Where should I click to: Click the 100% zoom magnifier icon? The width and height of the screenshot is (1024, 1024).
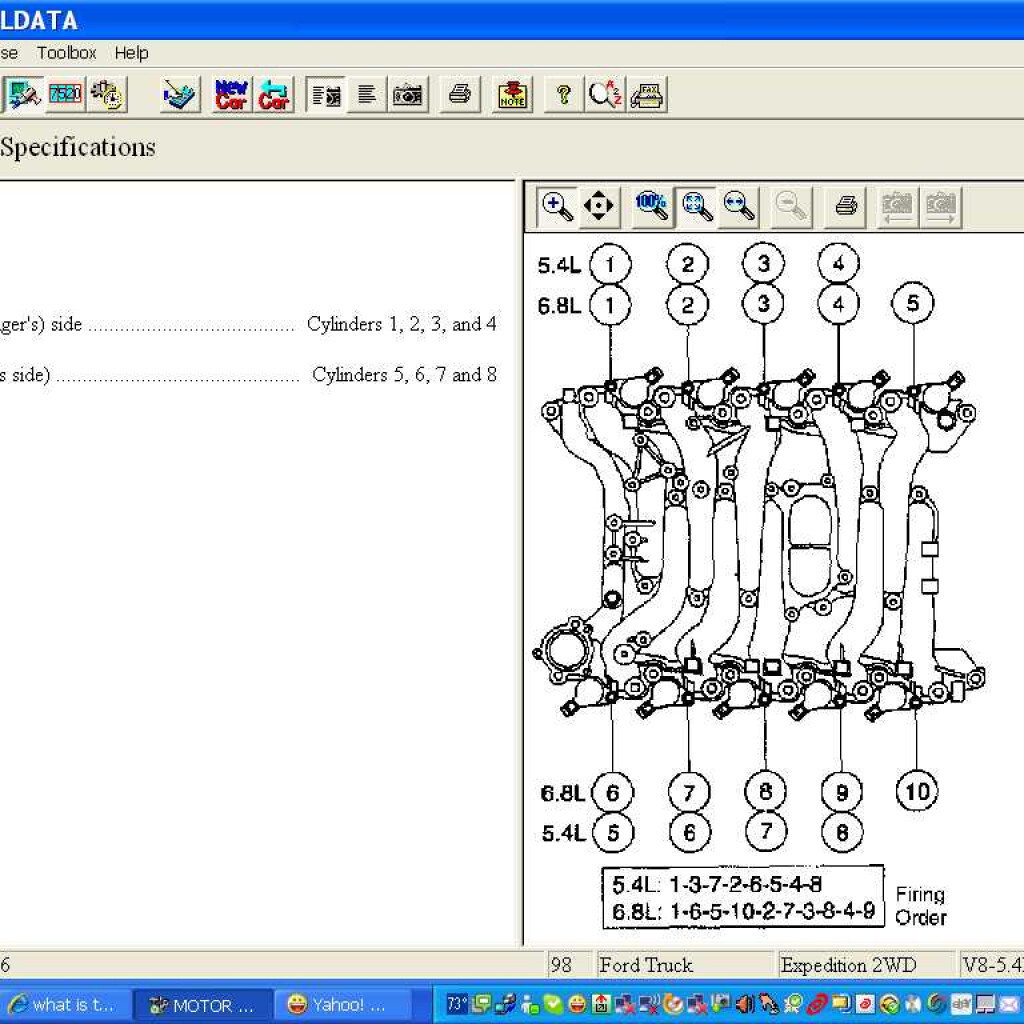(651, 206)
